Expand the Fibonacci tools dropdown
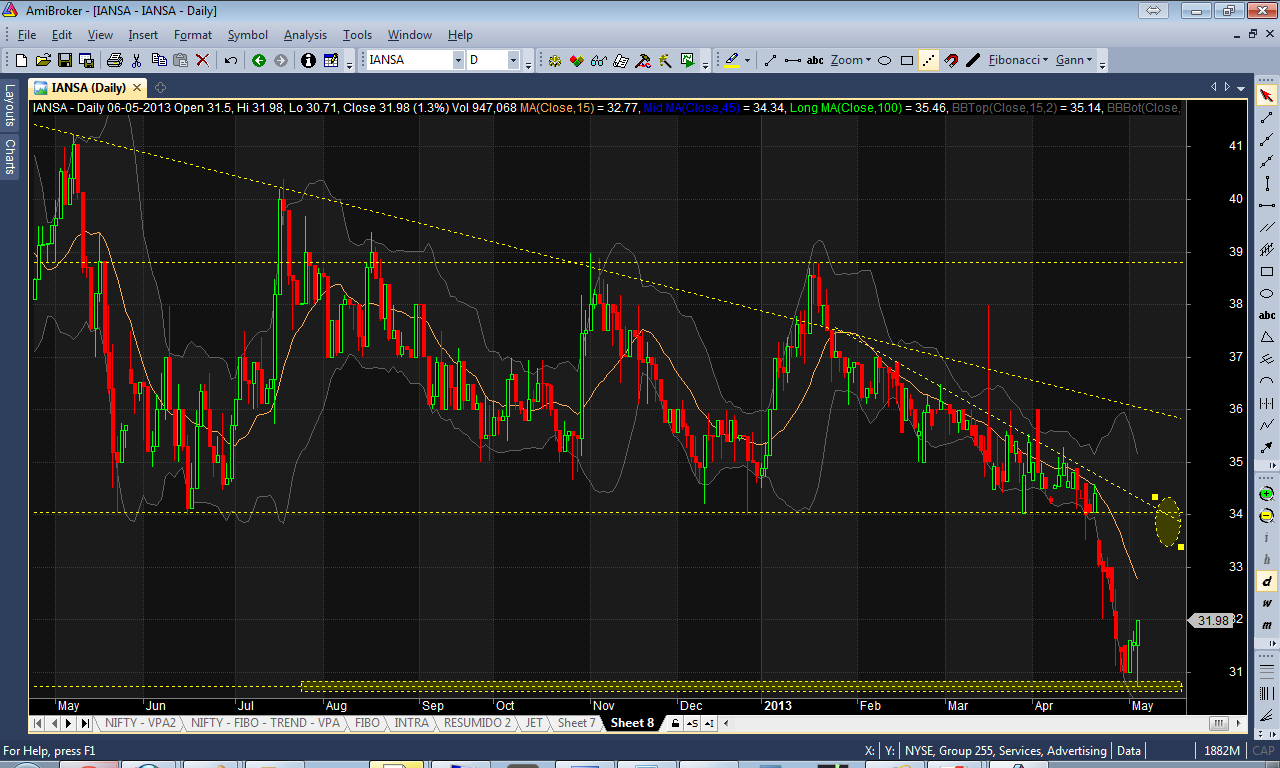Image resolution: width=1280 pixels, height=768 pixels. (x=1018, y=60)
